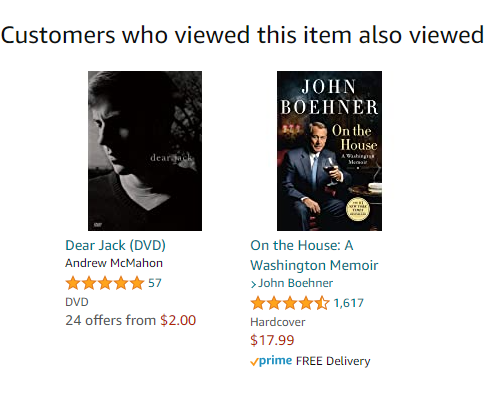Click the FREE Delivery text
Viewport: 486px width, 396px height.
coord(333,361)
